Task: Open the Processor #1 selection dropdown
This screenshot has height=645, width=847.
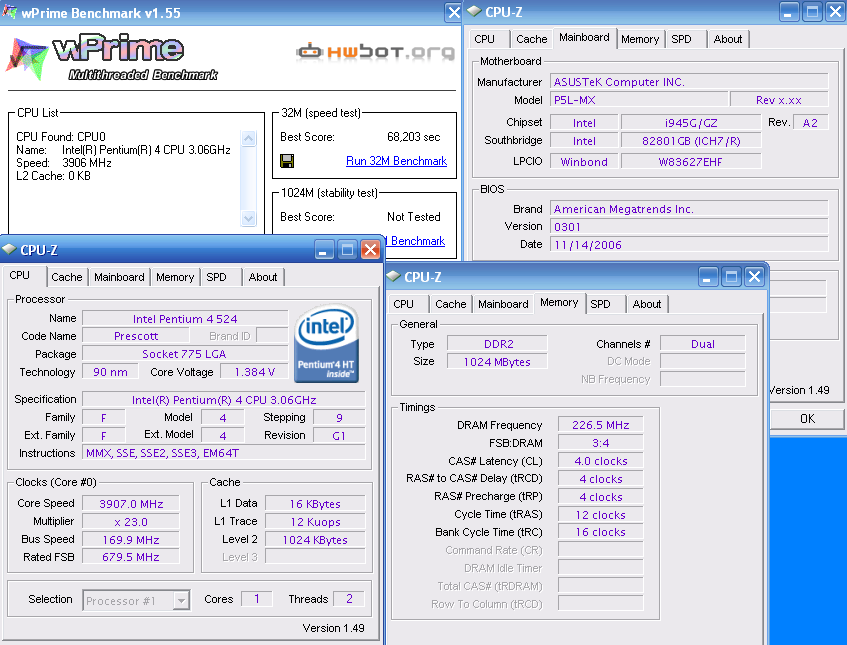Action: [x=182, y=600]
